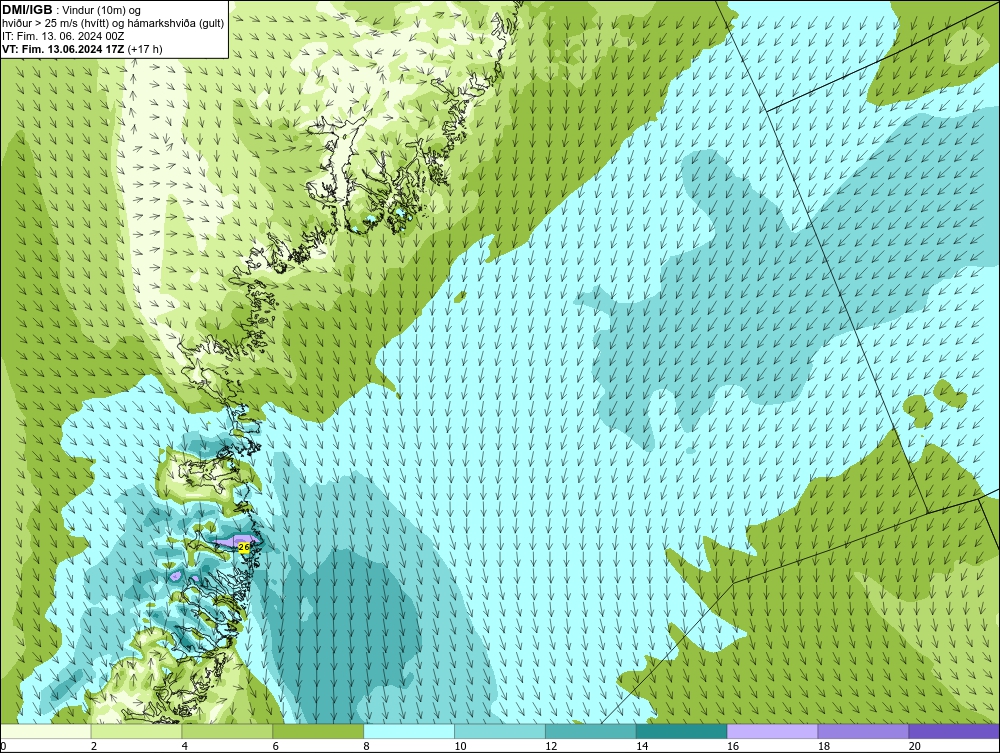1000x753 pixels.
Task: Click the legend label 10
Action: pos(460,746)
